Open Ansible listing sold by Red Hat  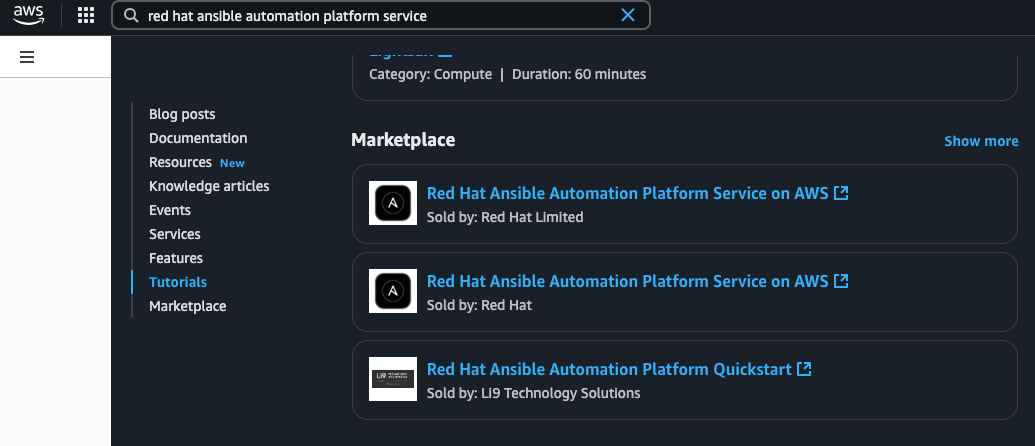tap(627, 281)
